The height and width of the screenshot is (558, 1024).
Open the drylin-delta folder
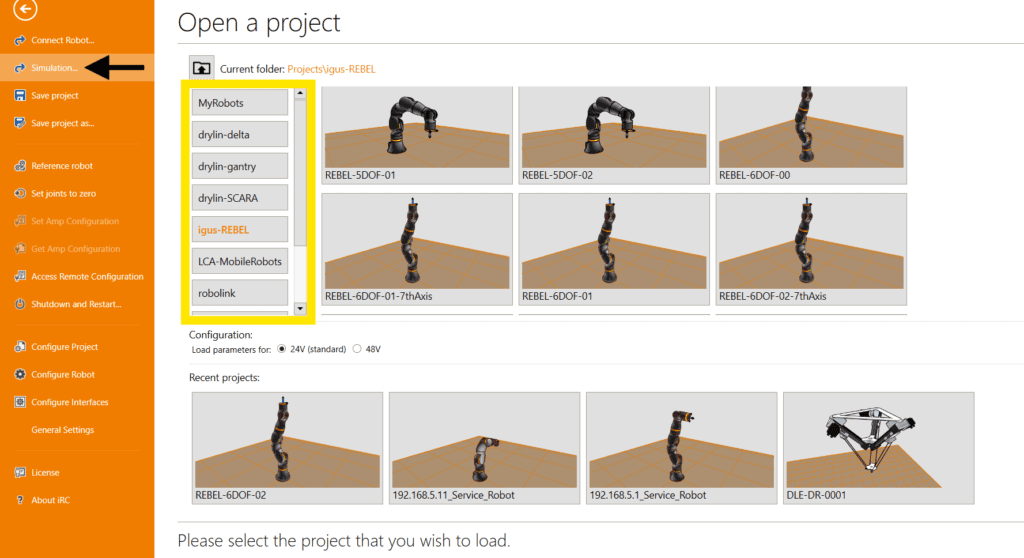(240, 135)
